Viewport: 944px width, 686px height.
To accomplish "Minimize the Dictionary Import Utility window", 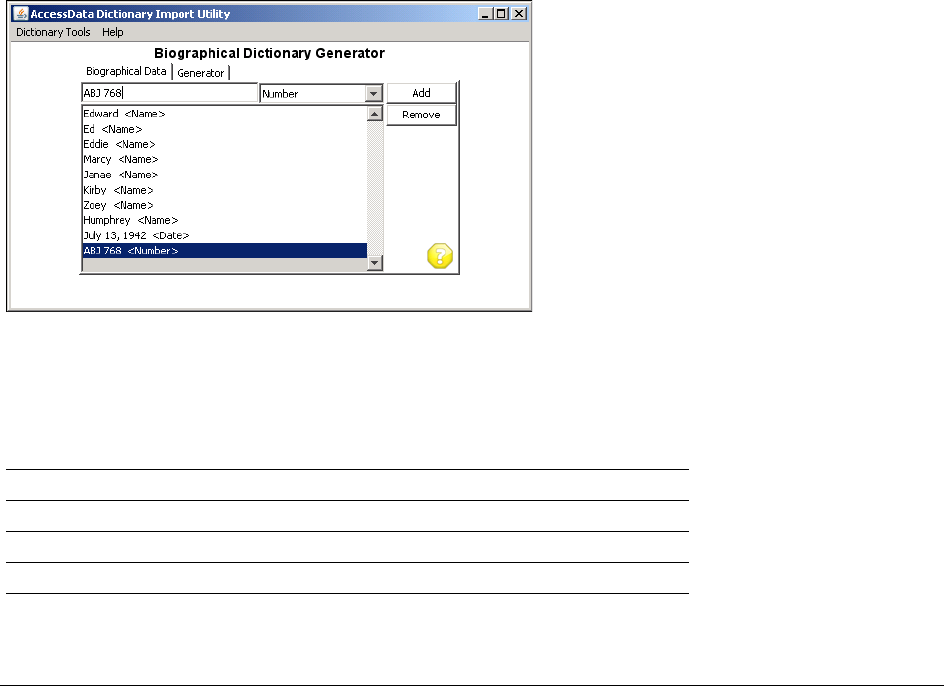I will 485,13.
